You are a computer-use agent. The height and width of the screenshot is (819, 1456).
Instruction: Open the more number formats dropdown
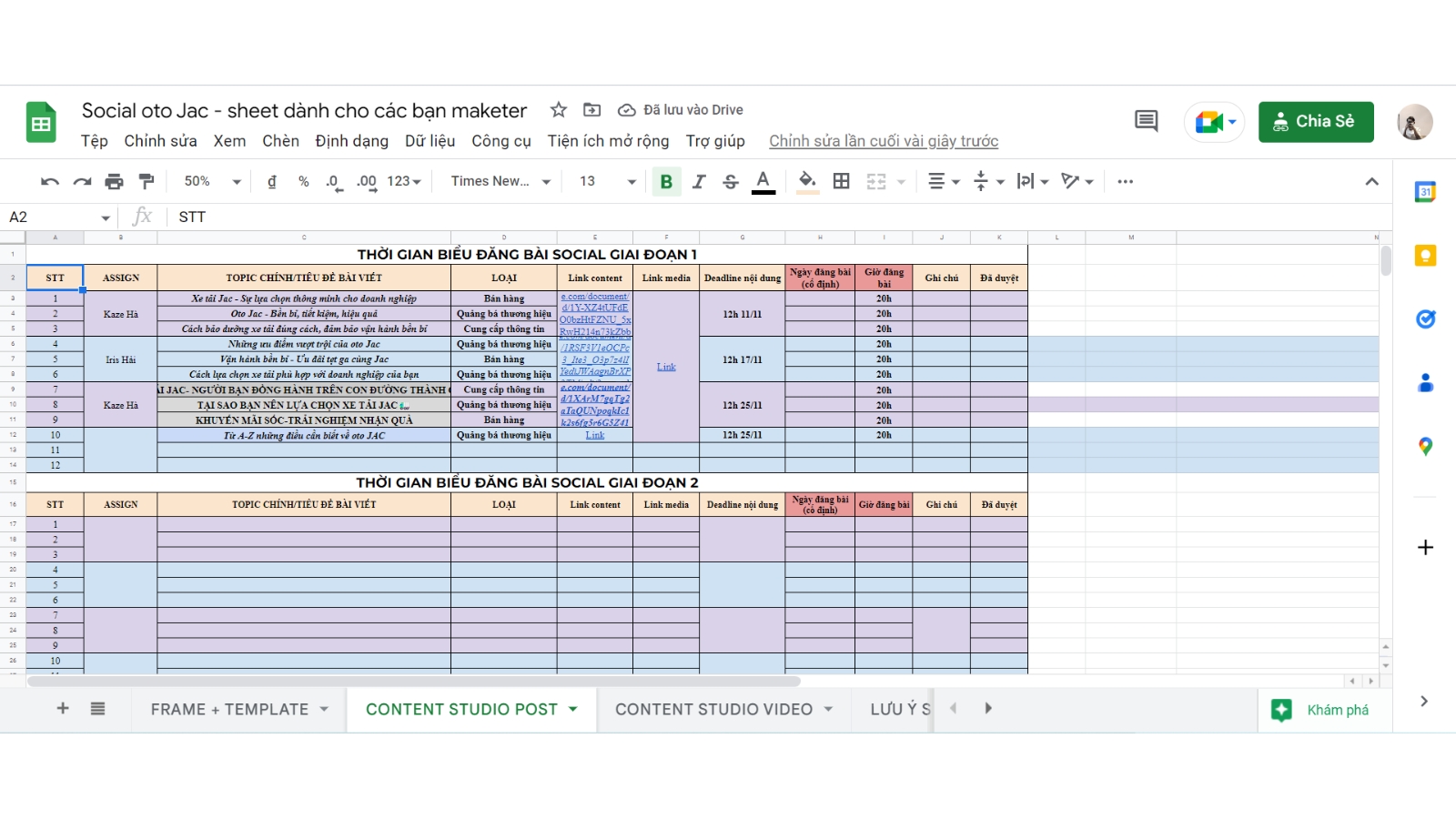[x=404, y=182]
